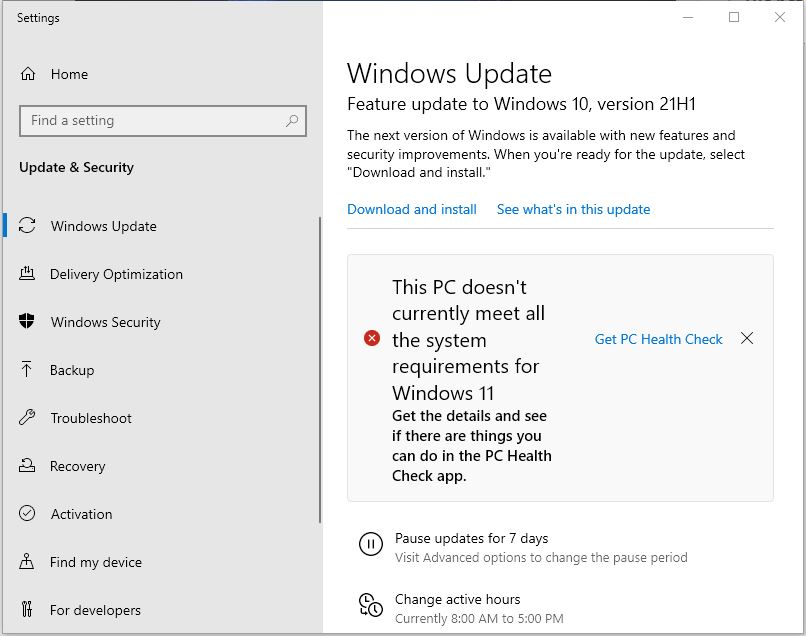Open See what's in this update

tap(573, 209)
